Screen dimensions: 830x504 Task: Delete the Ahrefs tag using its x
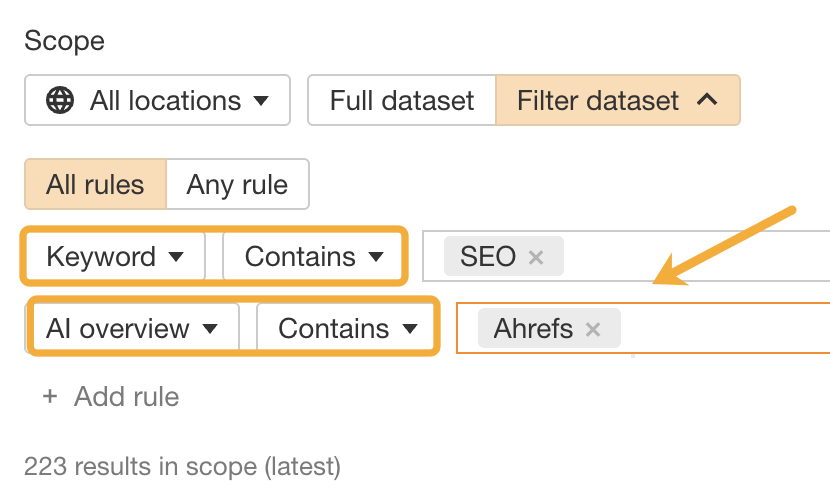(593, 329)
